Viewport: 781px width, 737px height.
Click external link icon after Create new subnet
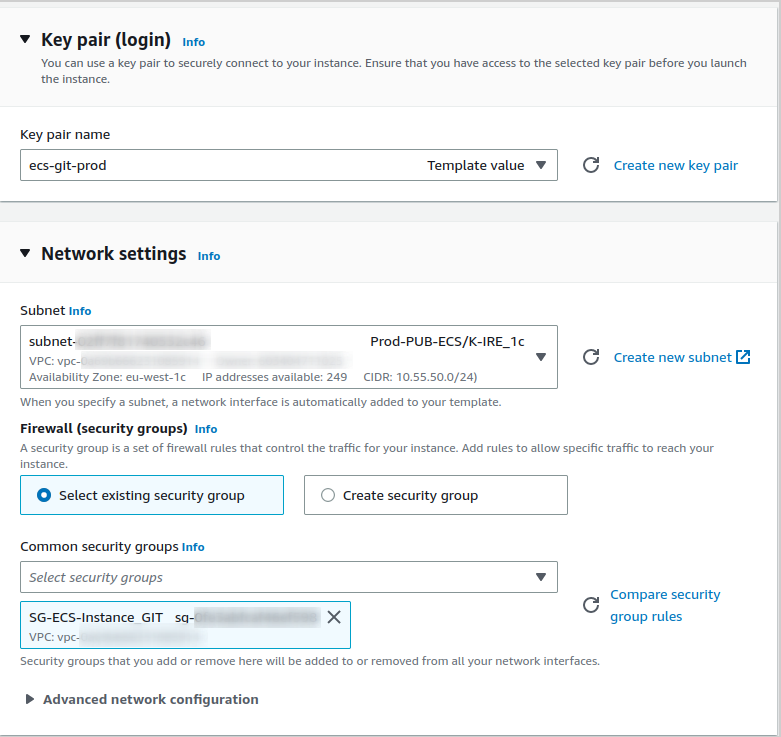click(x=743, y=357)
